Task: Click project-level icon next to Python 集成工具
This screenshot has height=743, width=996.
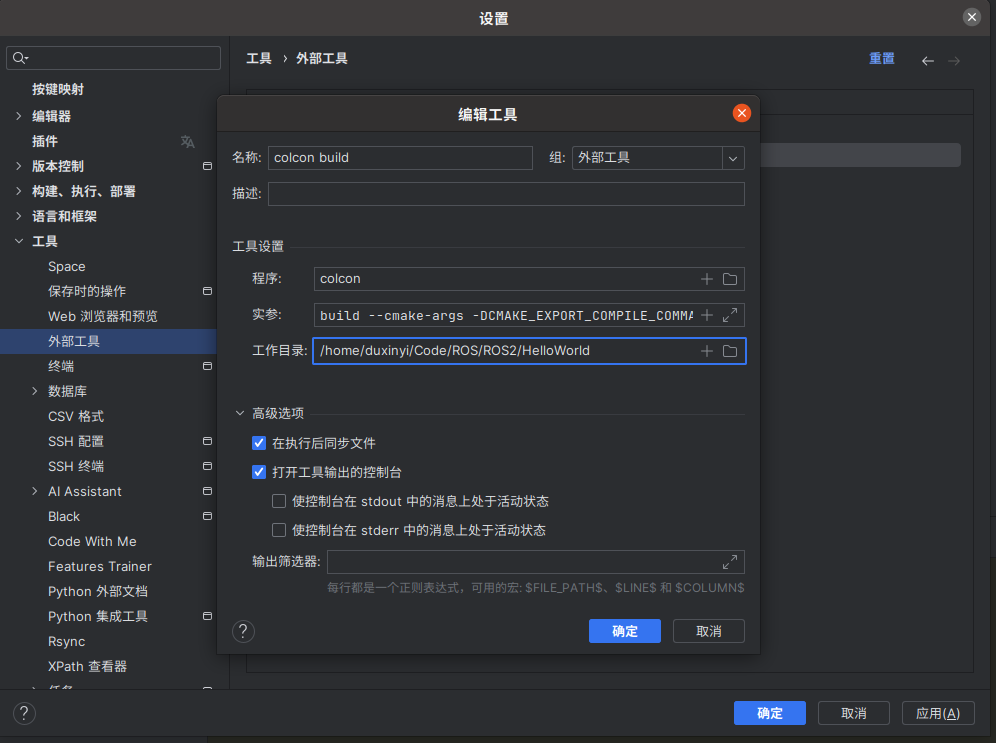Action: point(207,616)
